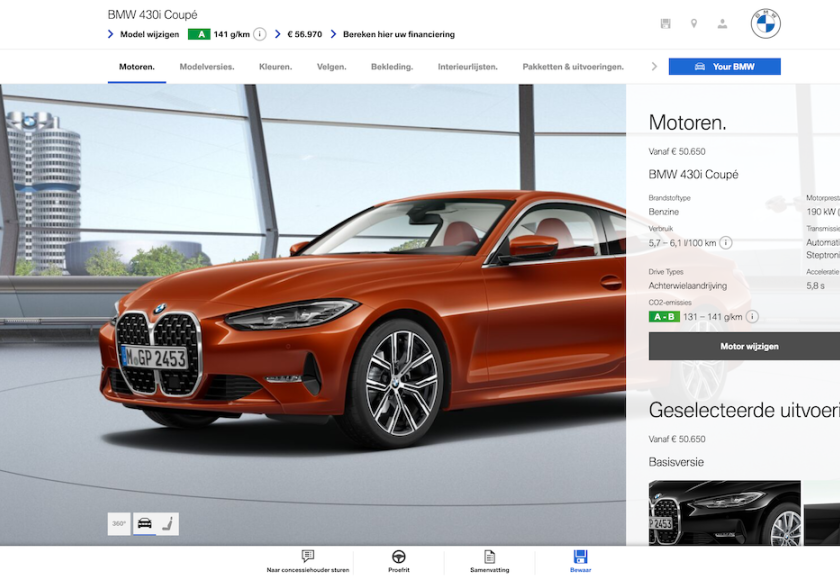Viewport: 840px width, 580px height.
Task: Show info for 141 g/km emission
Action: [260, 34]
